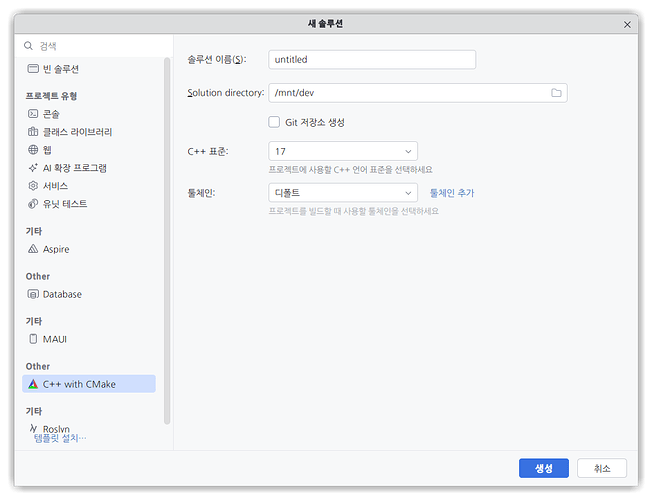Screen dimensions: 652x500
Task: Click the 웹 globe icon
Action: click(x=33, y=150)
